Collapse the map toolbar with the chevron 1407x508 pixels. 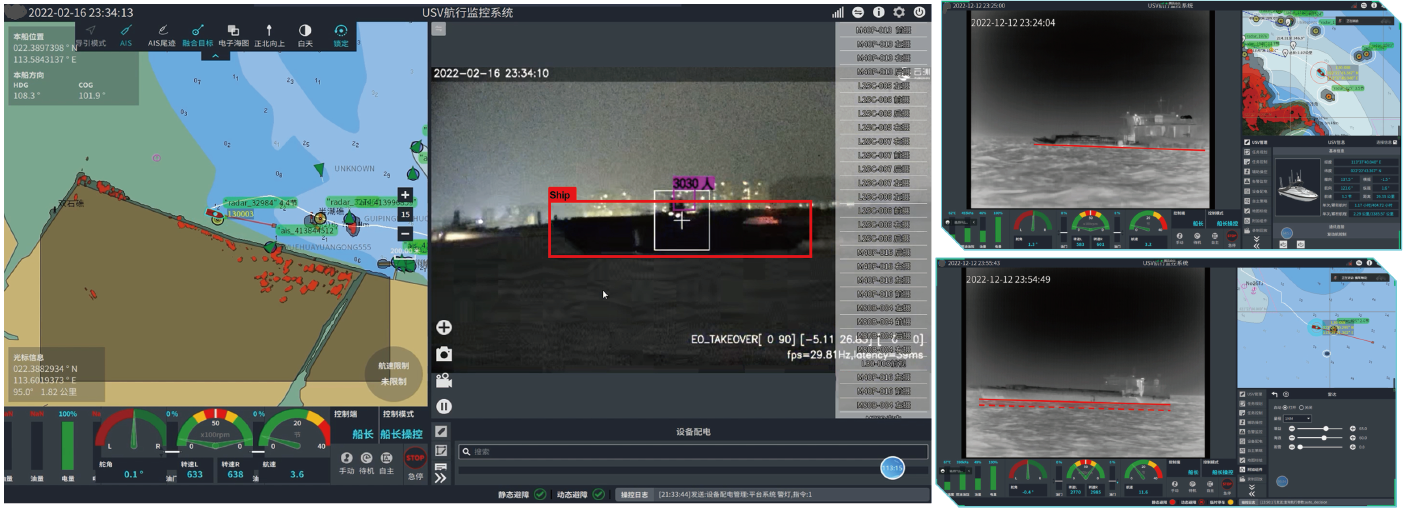[x=215, y=55]
